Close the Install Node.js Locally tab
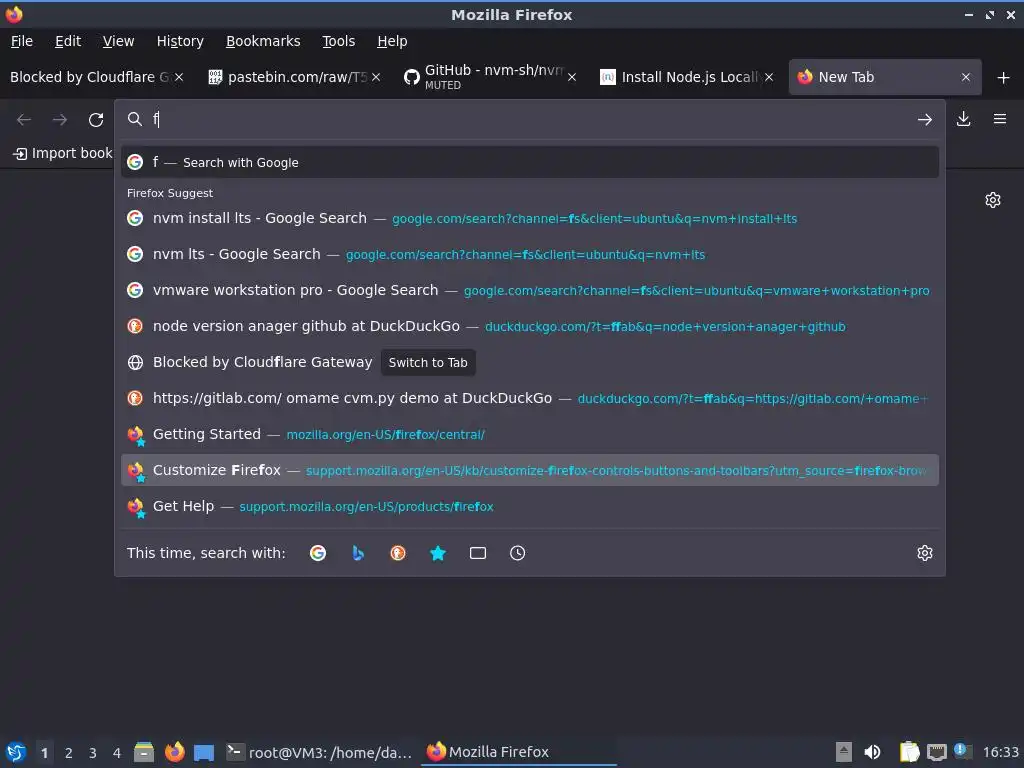Viewport: 1024px width, 768px height. point(769,77)
